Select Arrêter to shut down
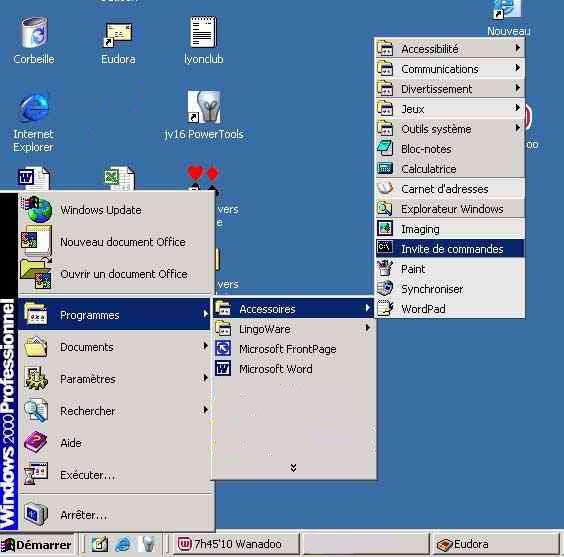 pos(114,515)
